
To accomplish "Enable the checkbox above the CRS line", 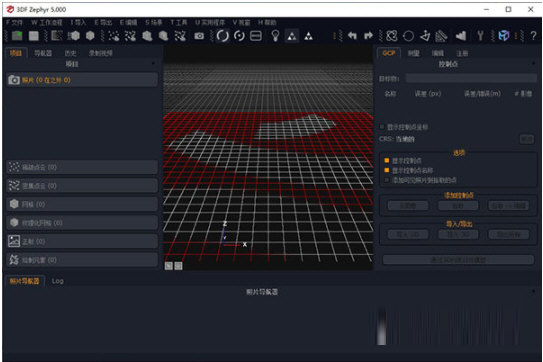I will pyautogui.click(x=382, y=127).
